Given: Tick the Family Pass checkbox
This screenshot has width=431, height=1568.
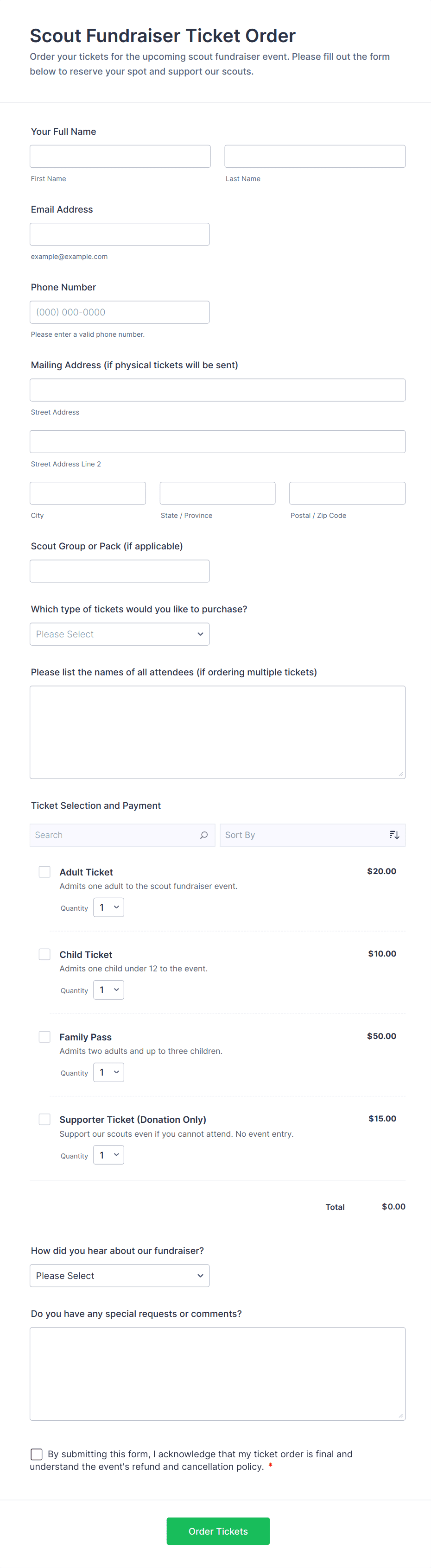Looking at the screenshot, I should 44,1037.
